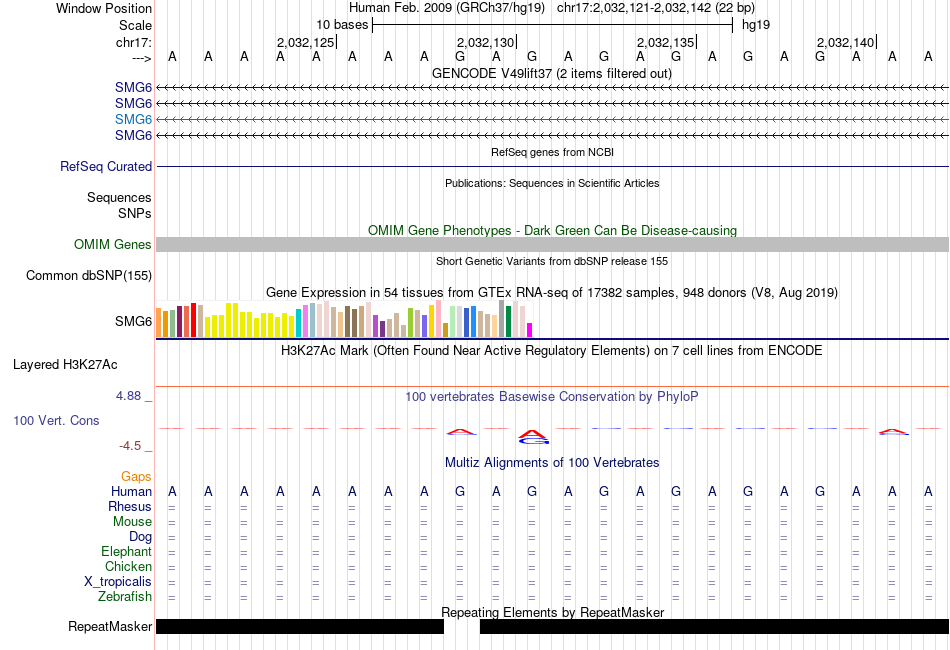Open the H3K27Ac Mark ENCODE track title
Screen dimensions: 950x650
click(x=552, y=350)
